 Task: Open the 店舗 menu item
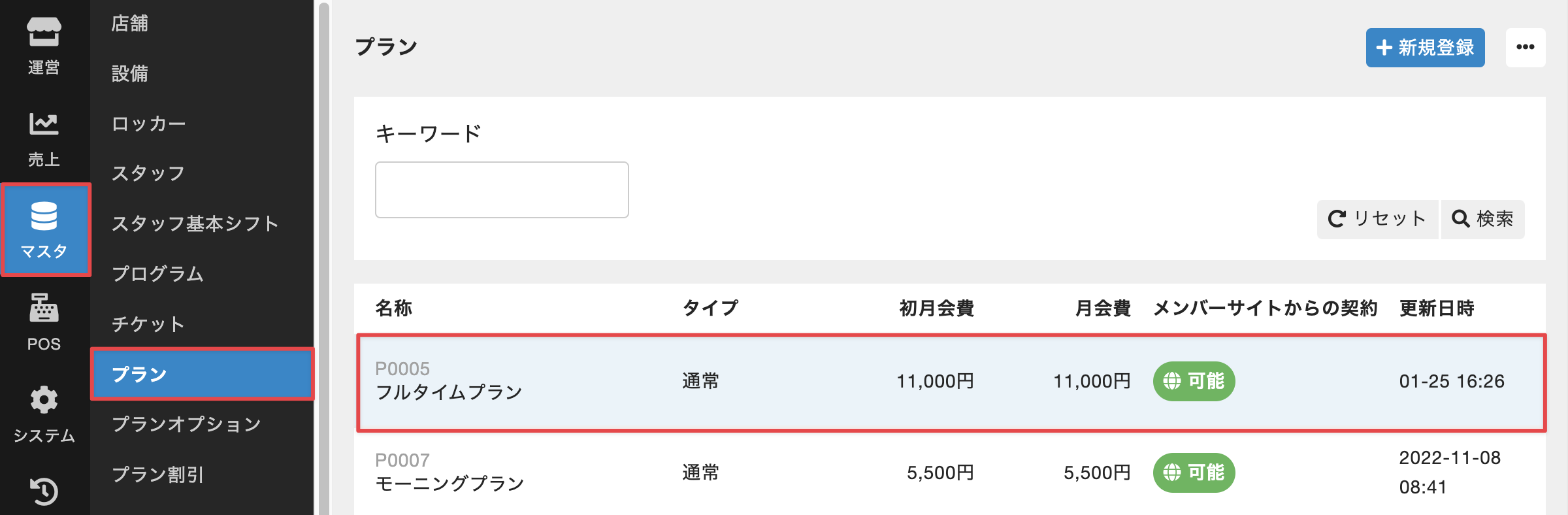[x=130, y=24]
